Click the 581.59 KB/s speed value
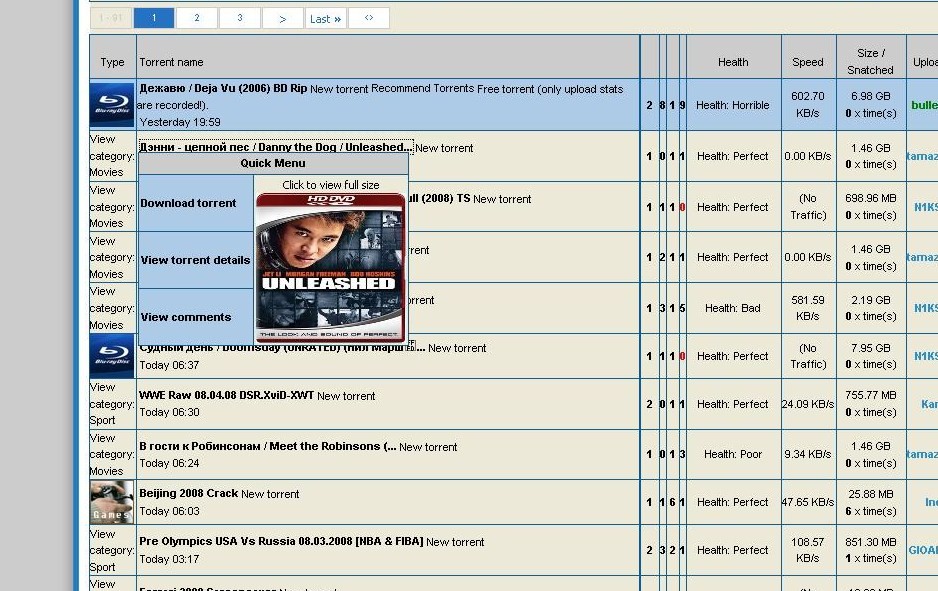 click(x=808, y=308)
